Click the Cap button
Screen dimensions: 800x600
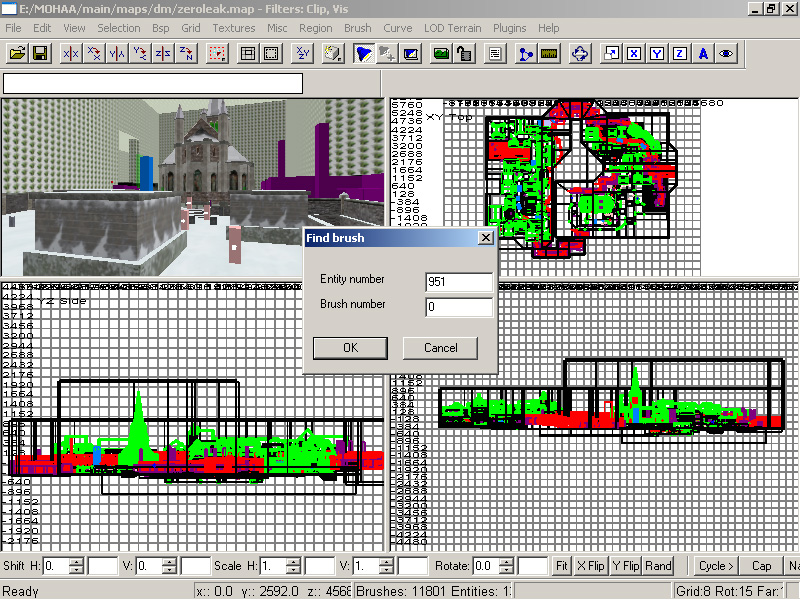[x=762, y=566]
